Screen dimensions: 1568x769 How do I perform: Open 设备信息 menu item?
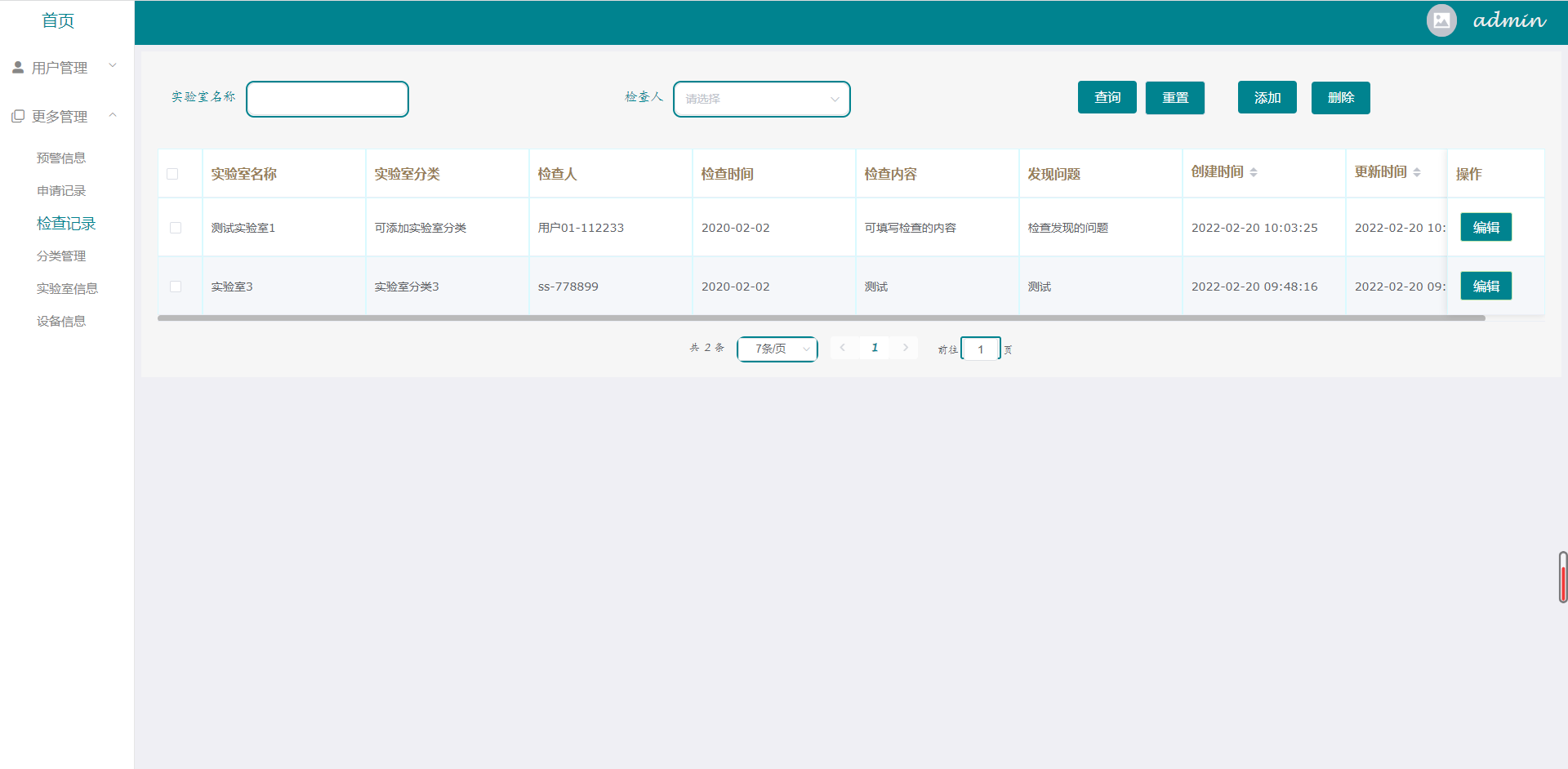[61, 321]
